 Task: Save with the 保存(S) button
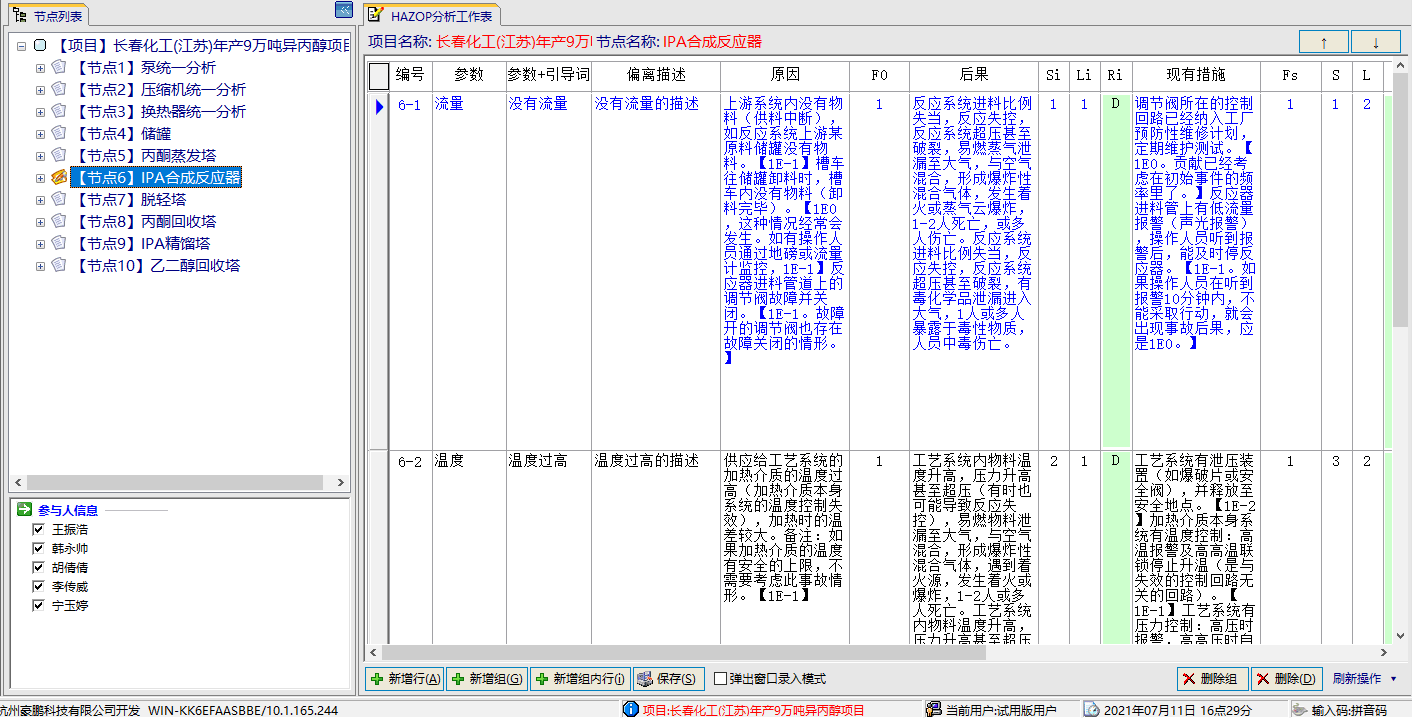click(669, 679)
